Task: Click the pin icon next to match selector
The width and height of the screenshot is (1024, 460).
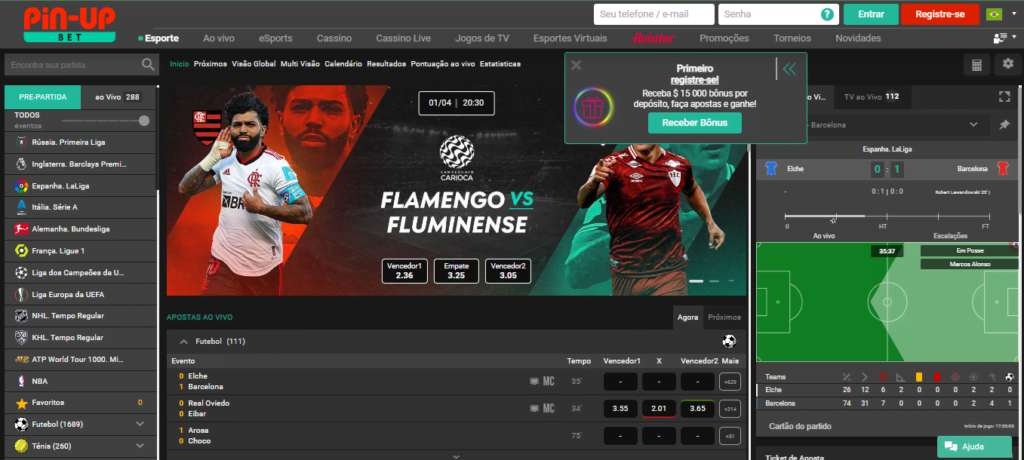Action: click(x=1004, y=124)
